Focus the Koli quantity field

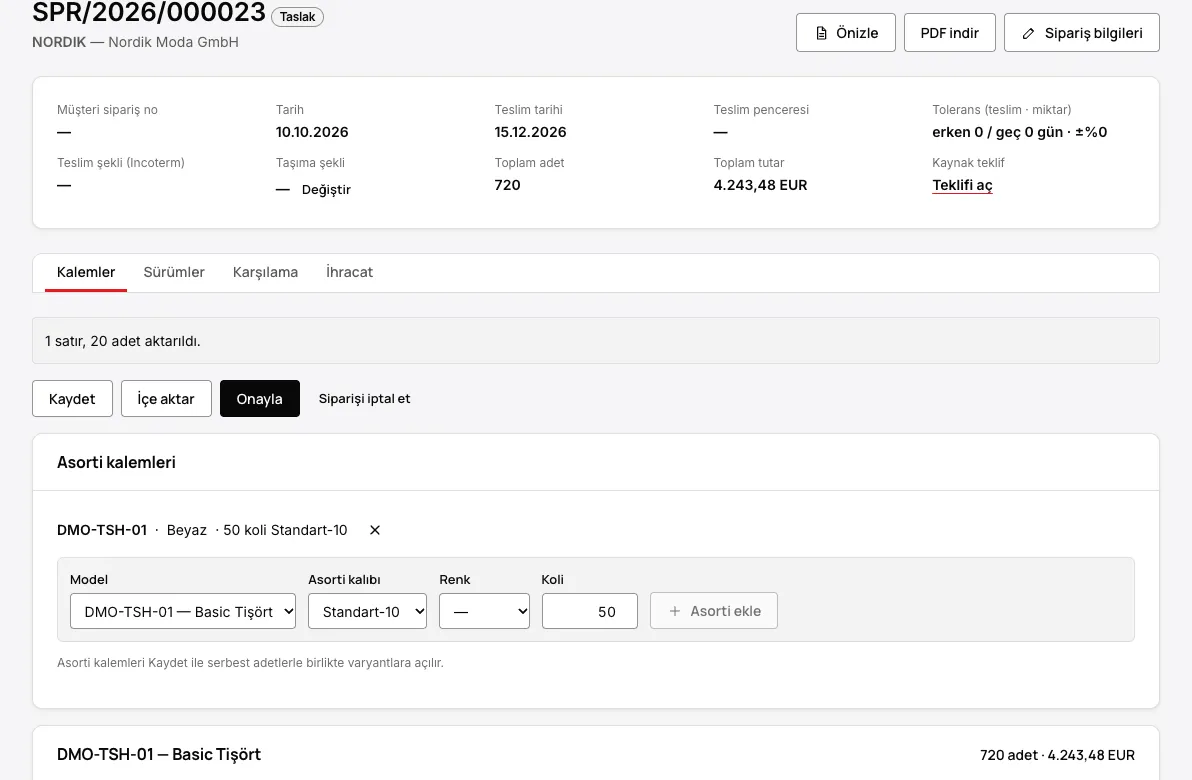pyautogui.click(x=590, y=611)
